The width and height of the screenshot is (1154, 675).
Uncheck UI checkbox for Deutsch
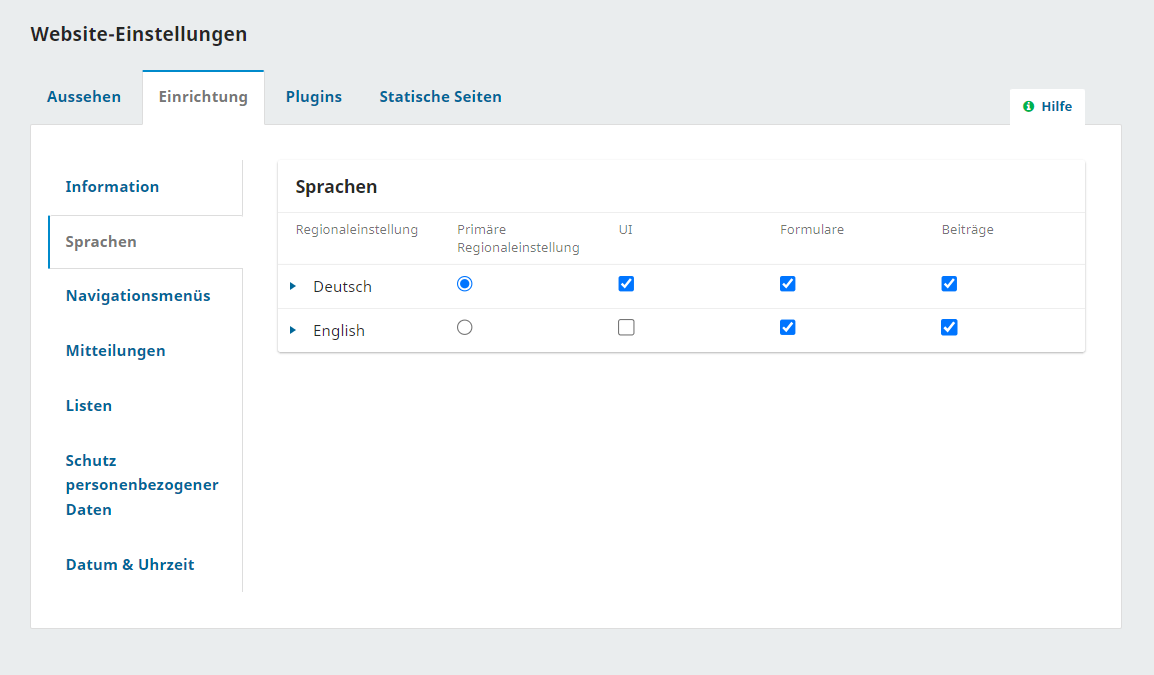[626, 284]
